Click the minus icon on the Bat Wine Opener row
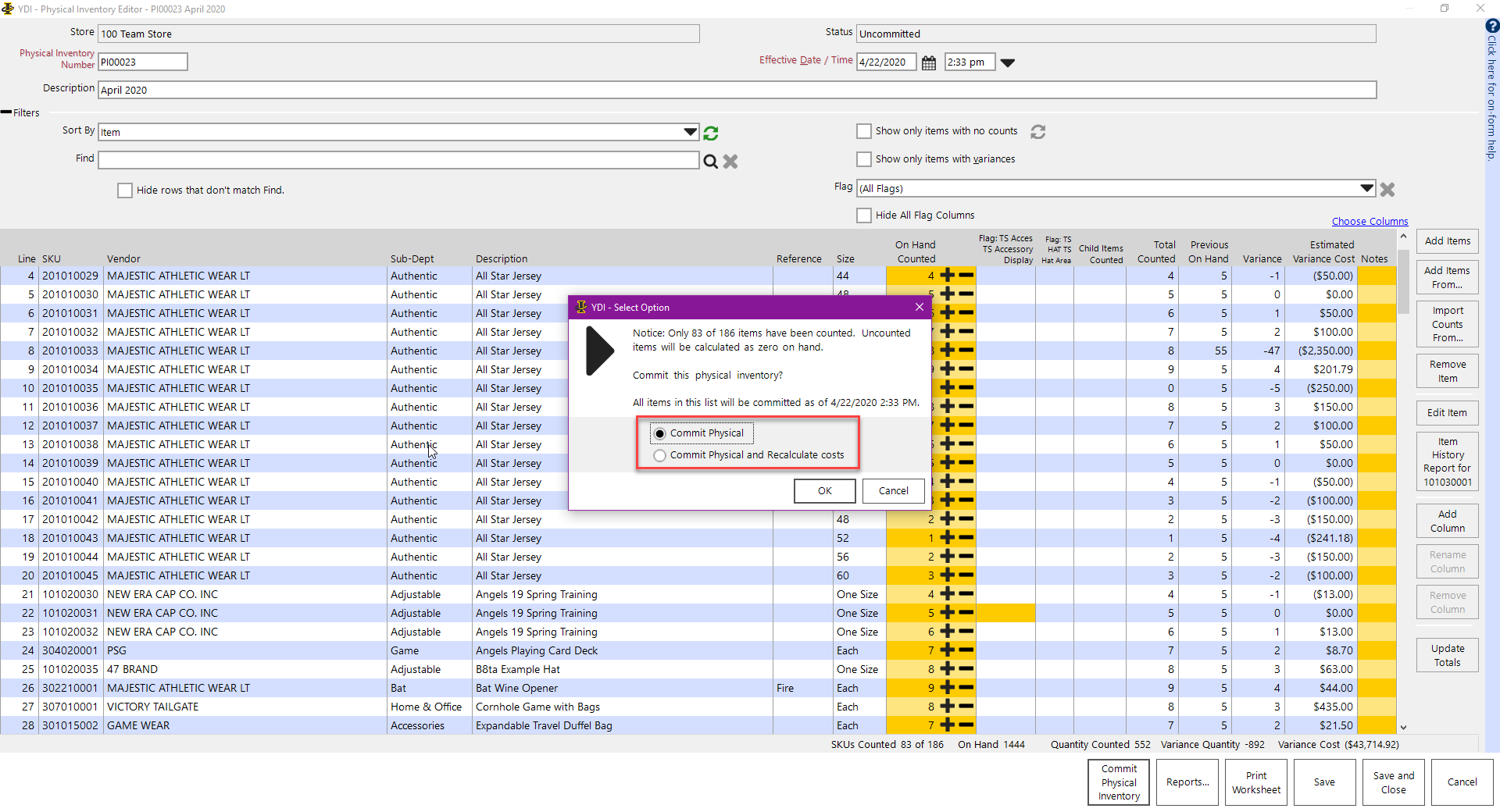Viewport: 1500px width, 812px height. pos(966,689)
